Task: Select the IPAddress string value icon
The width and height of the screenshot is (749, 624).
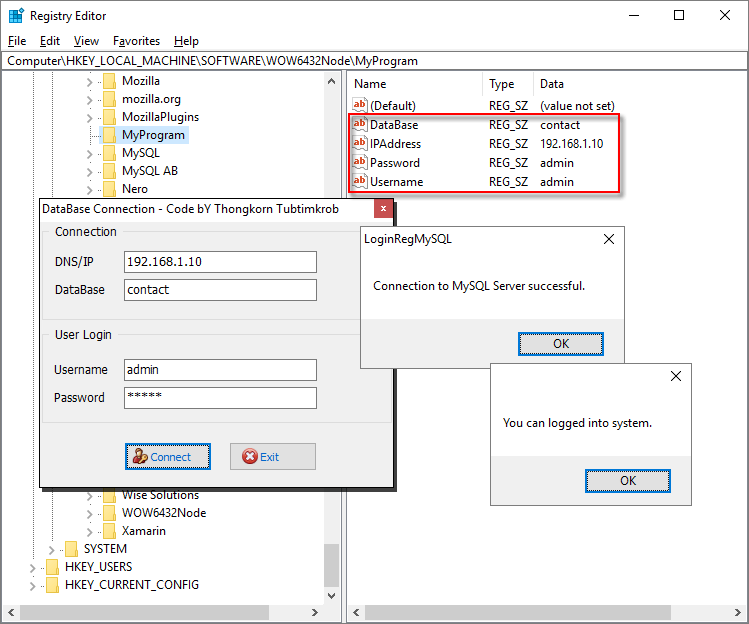Action: (360, 144)
